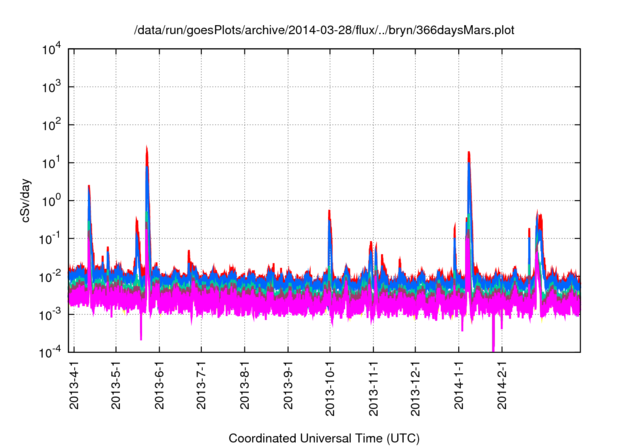
Task: Select the 2013-6-1 date tick label
Action: click(x=160, y=384)
